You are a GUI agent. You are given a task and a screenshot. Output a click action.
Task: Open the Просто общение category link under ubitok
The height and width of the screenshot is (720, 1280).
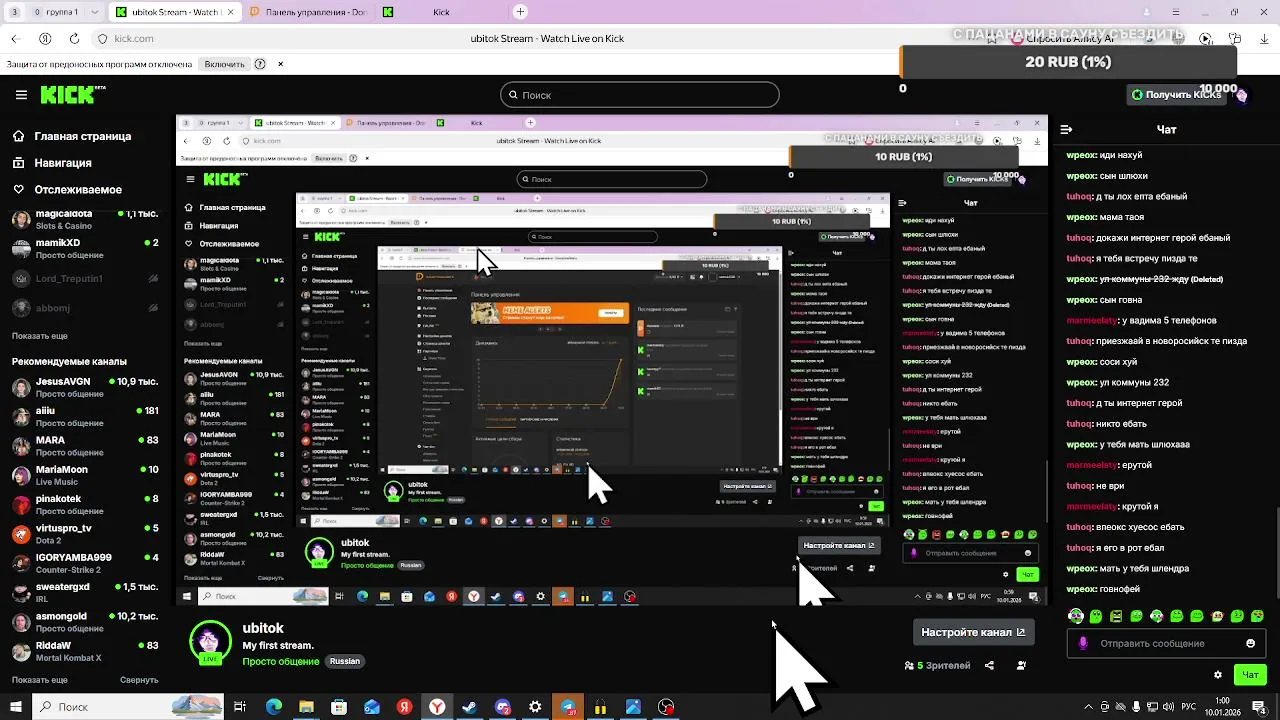click(281, 661)
